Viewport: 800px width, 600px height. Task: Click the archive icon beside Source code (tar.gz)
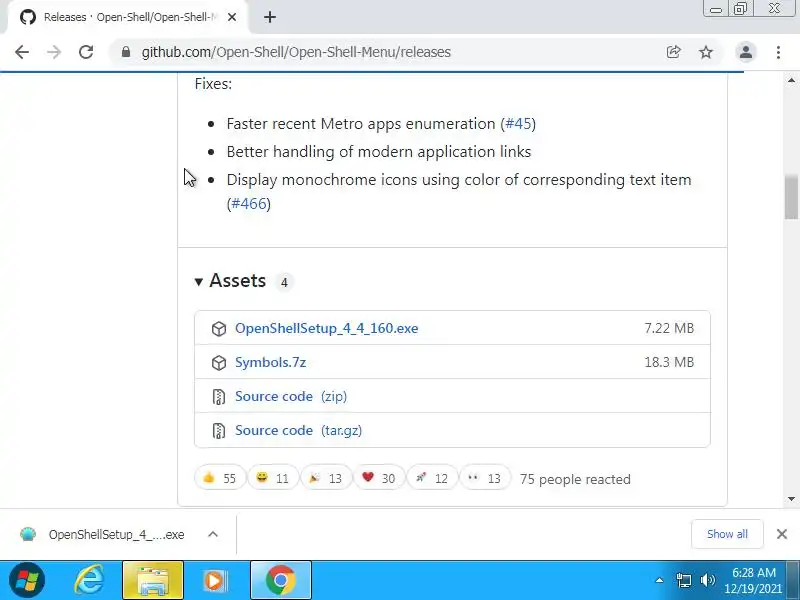click(219, 431)
